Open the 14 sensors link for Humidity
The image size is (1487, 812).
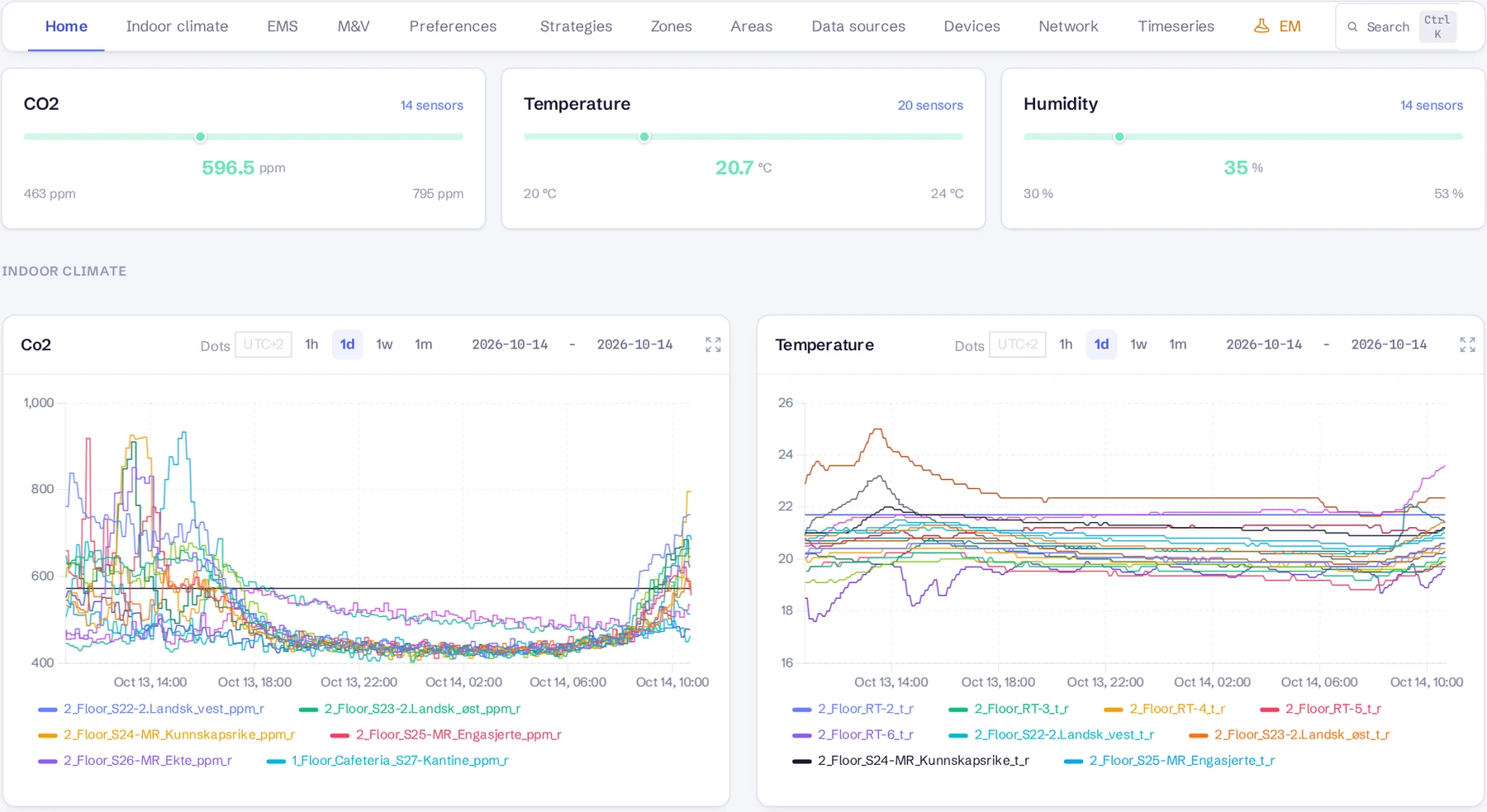point(1431,106)
